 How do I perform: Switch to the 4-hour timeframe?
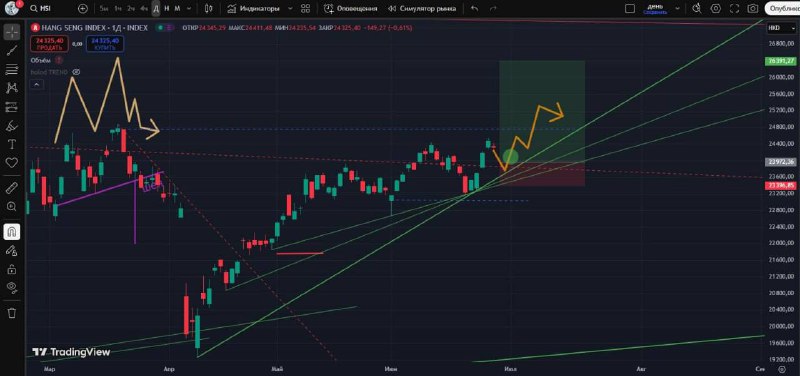144,9
